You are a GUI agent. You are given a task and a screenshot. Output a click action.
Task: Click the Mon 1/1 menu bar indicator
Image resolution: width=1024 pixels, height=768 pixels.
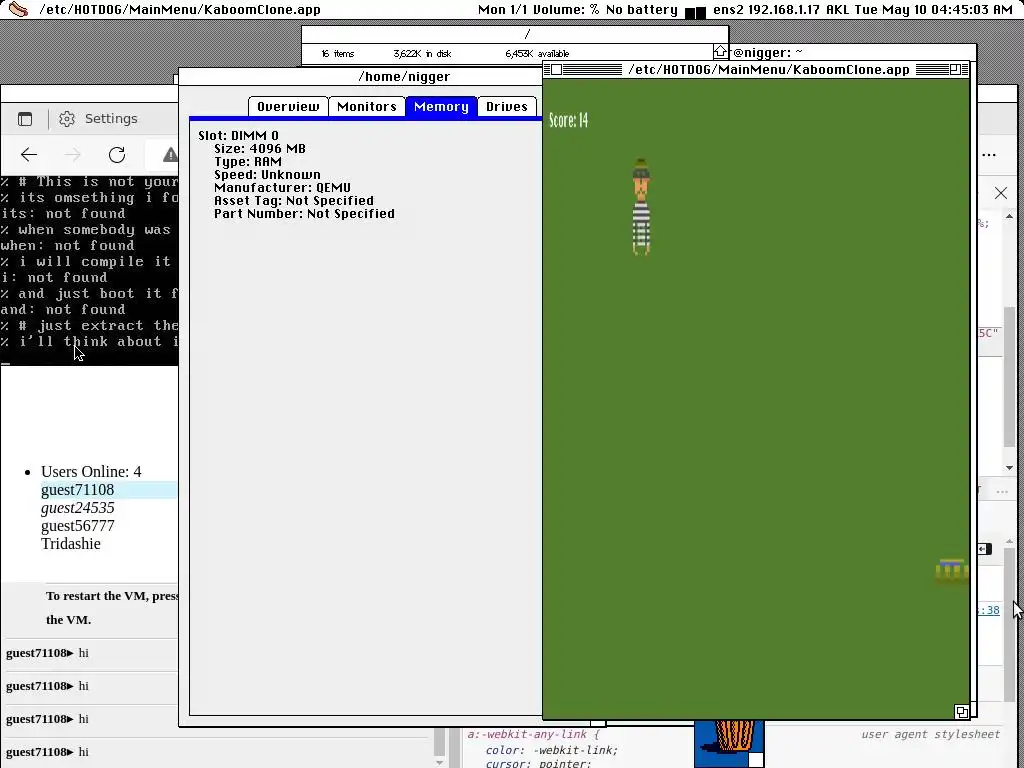[502, 10]
